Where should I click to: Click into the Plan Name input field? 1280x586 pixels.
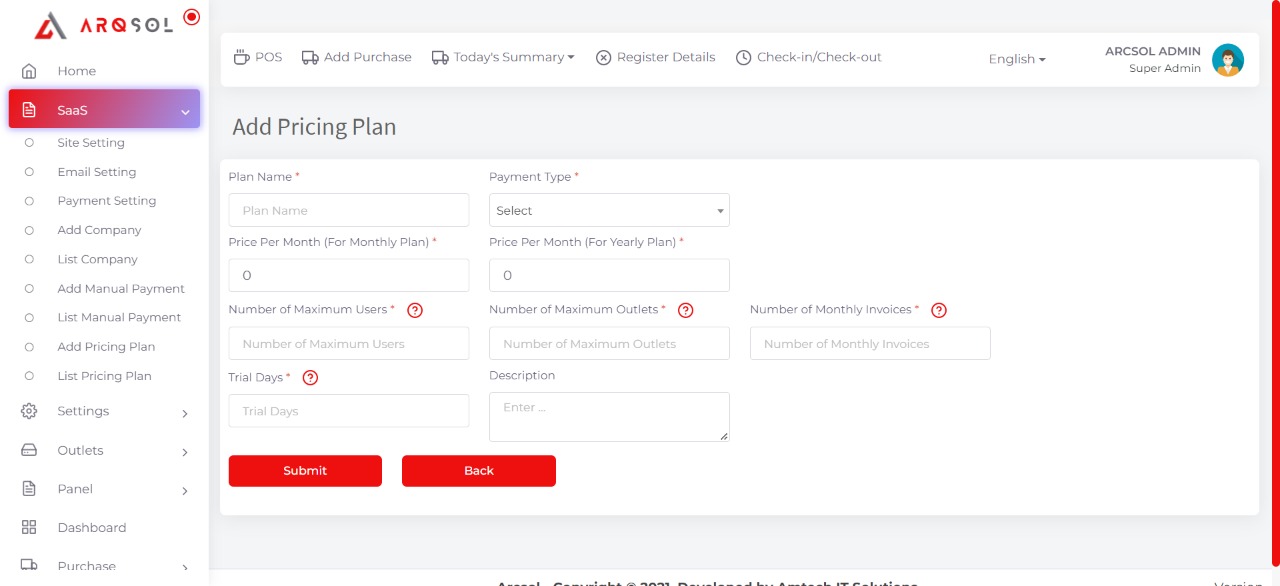(348, 210)
